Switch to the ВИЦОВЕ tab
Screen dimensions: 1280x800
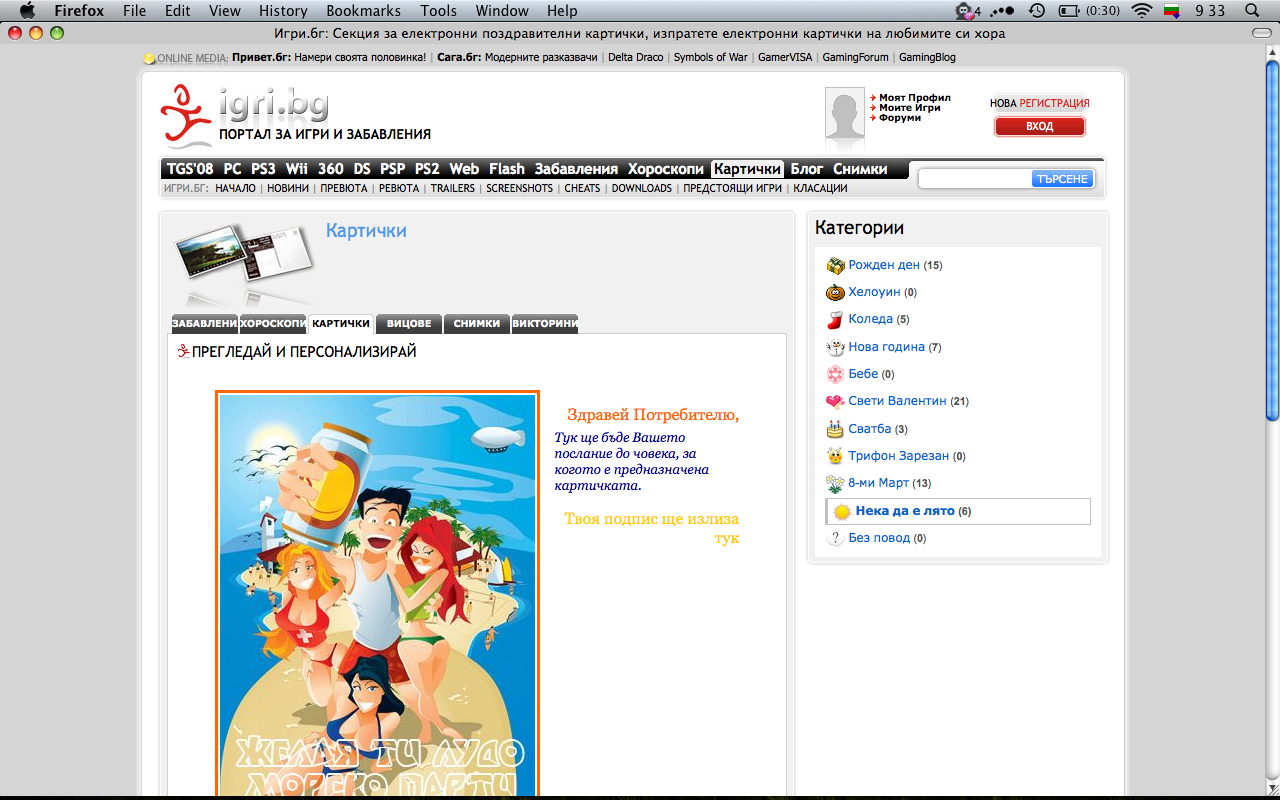click(x=409, y=324)
